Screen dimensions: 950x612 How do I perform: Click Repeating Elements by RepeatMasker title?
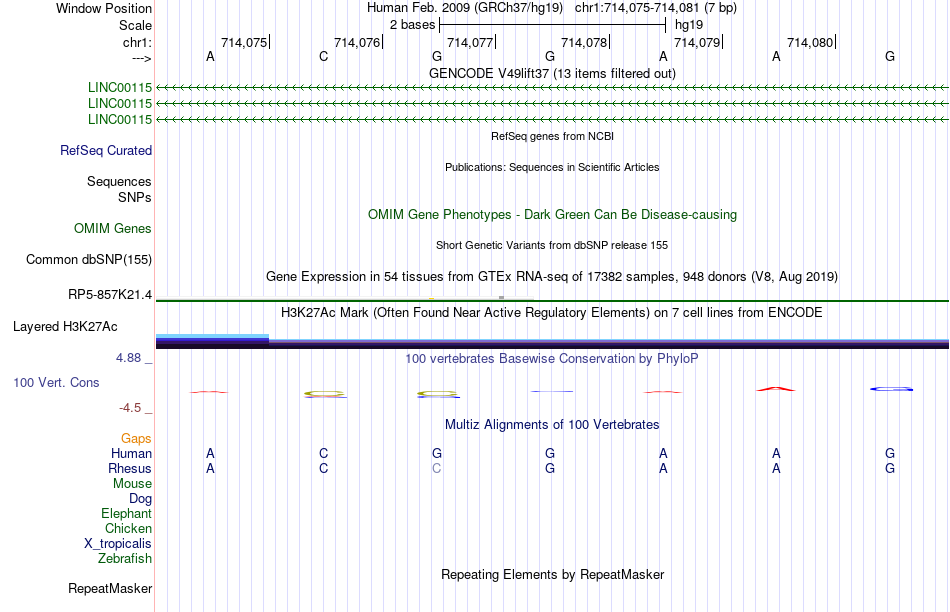[x=552, y=574]
